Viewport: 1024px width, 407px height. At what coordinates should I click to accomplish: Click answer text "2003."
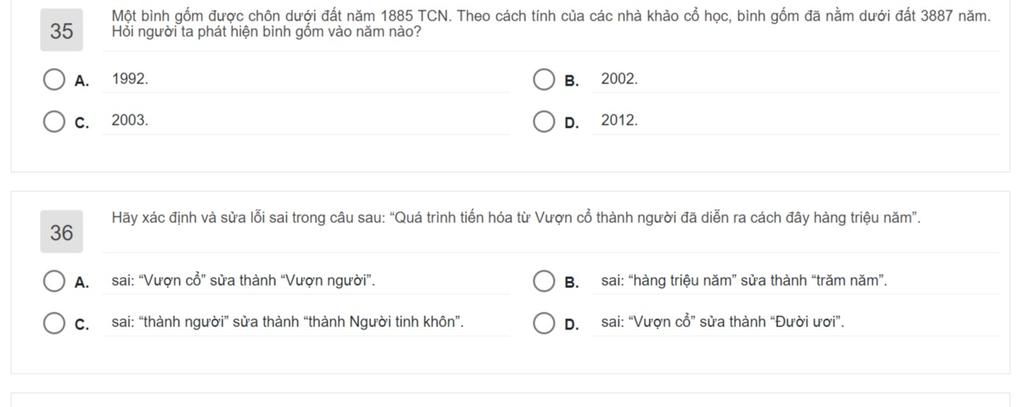click(130, 120)
